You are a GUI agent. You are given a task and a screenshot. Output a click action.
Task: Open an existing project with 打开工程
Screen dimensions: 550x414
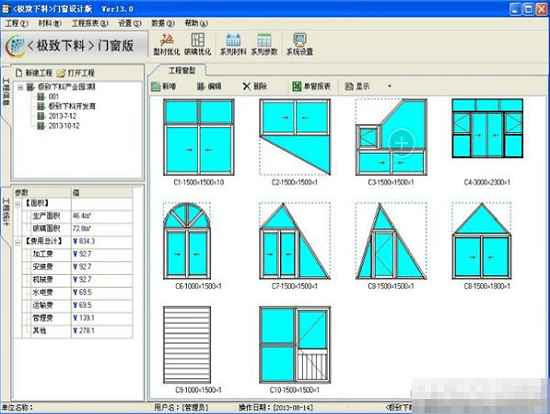(76, 73)
